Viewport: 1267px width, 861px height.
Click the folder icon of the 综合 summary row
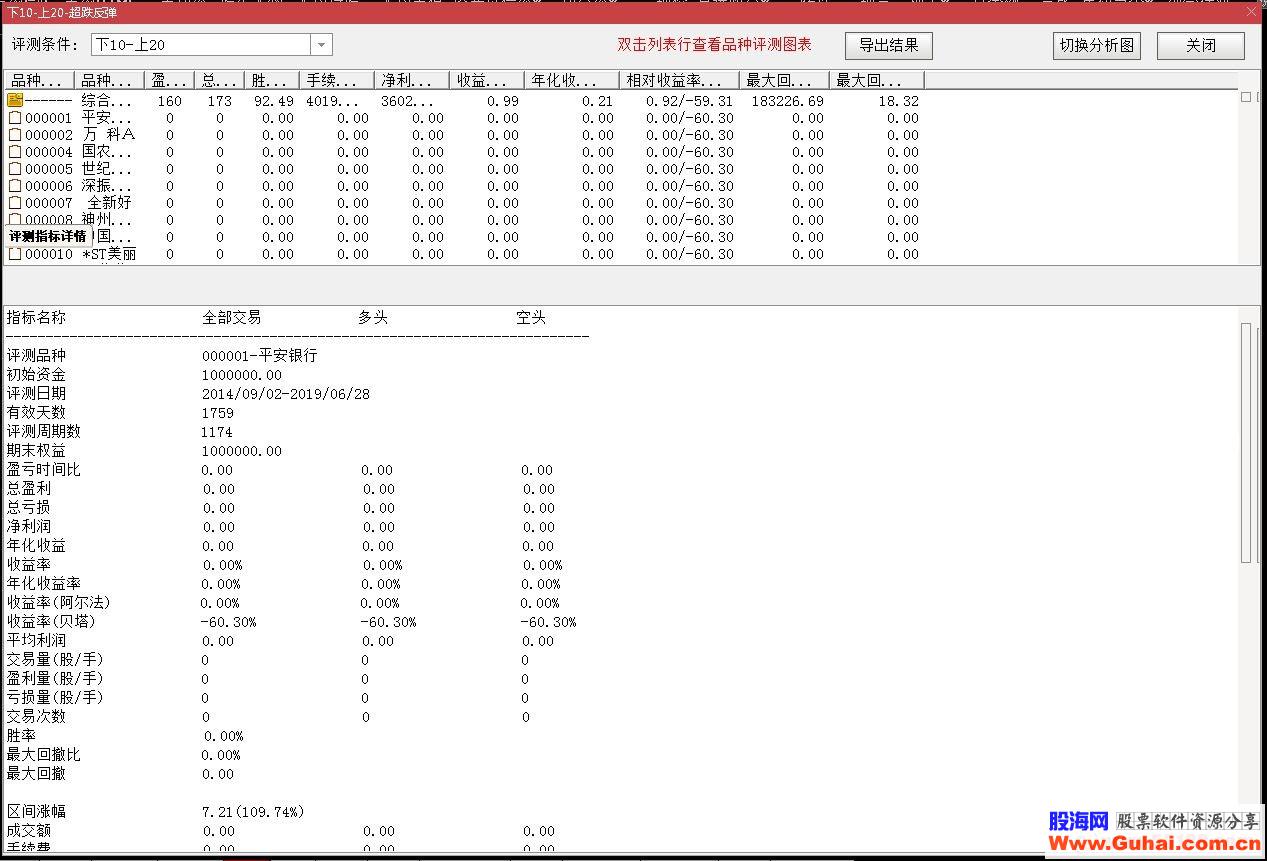point(15,100)
